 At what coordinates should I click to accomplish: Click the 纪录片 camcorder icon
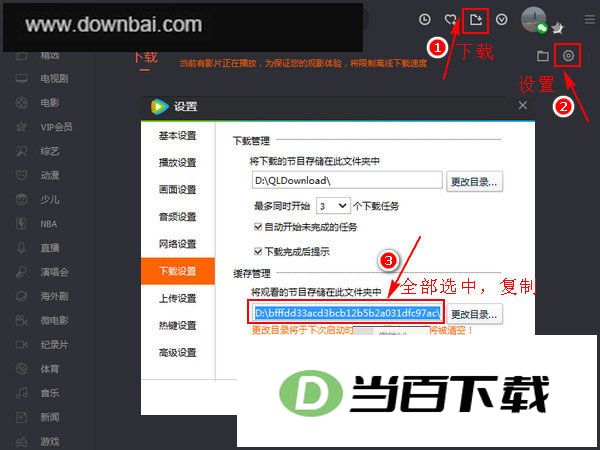tap(21, 345)
